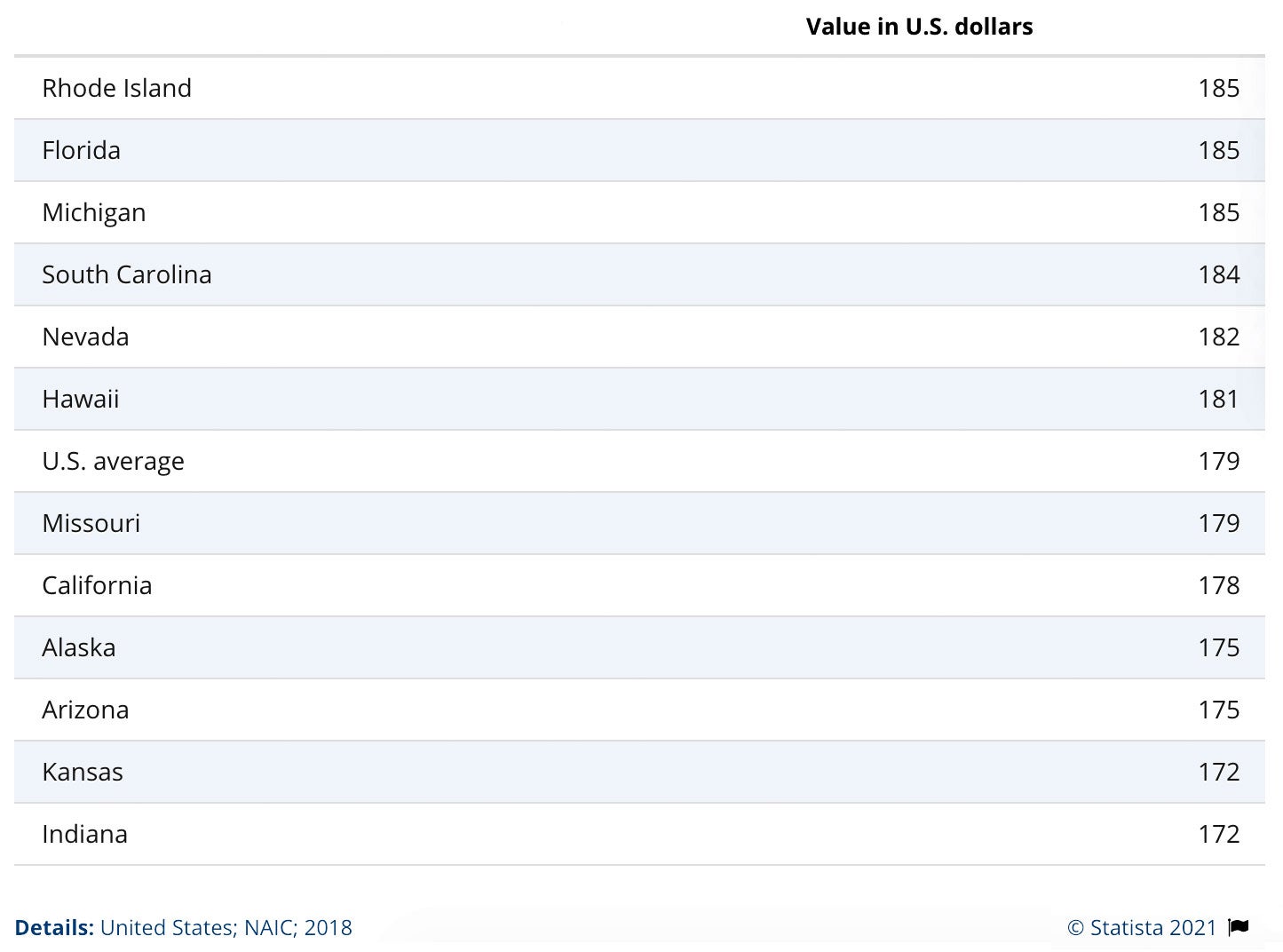The width and height of the screenshot is (1283, 952).
Task: Click the Details label
Action: (x=54, y=927)
